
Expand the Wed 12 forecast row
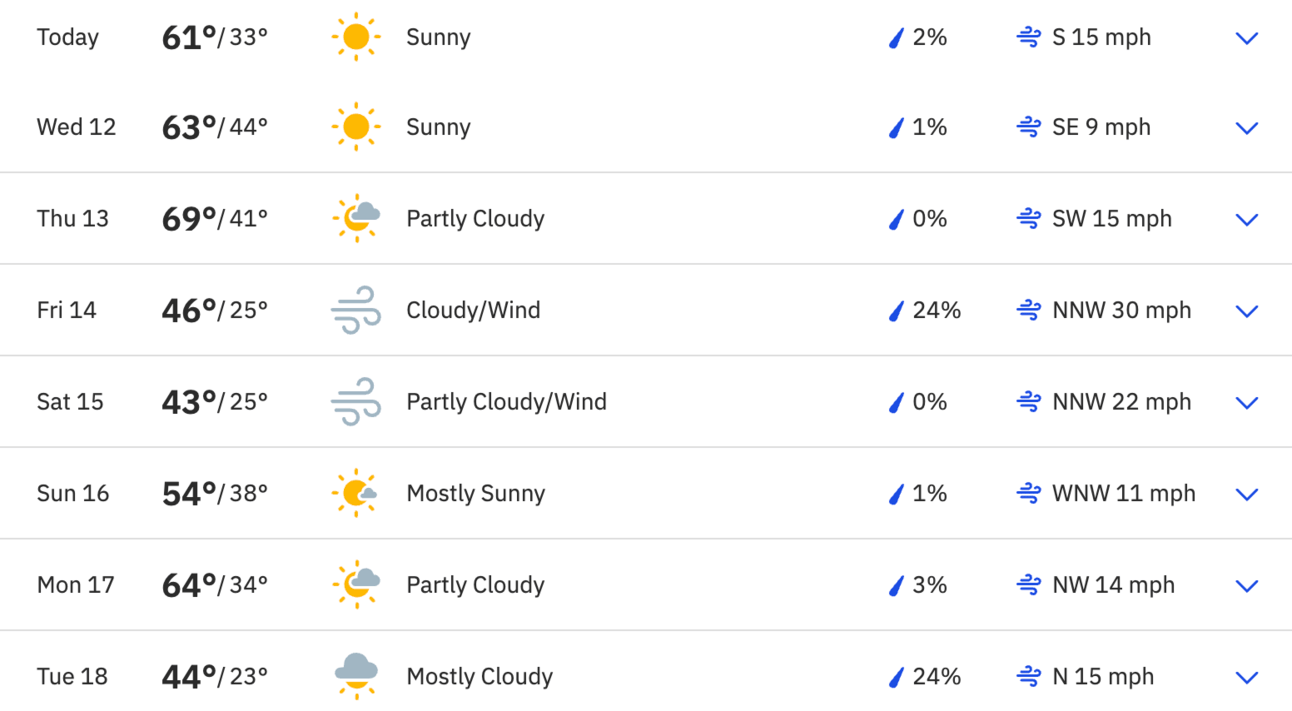[1246, 128]
